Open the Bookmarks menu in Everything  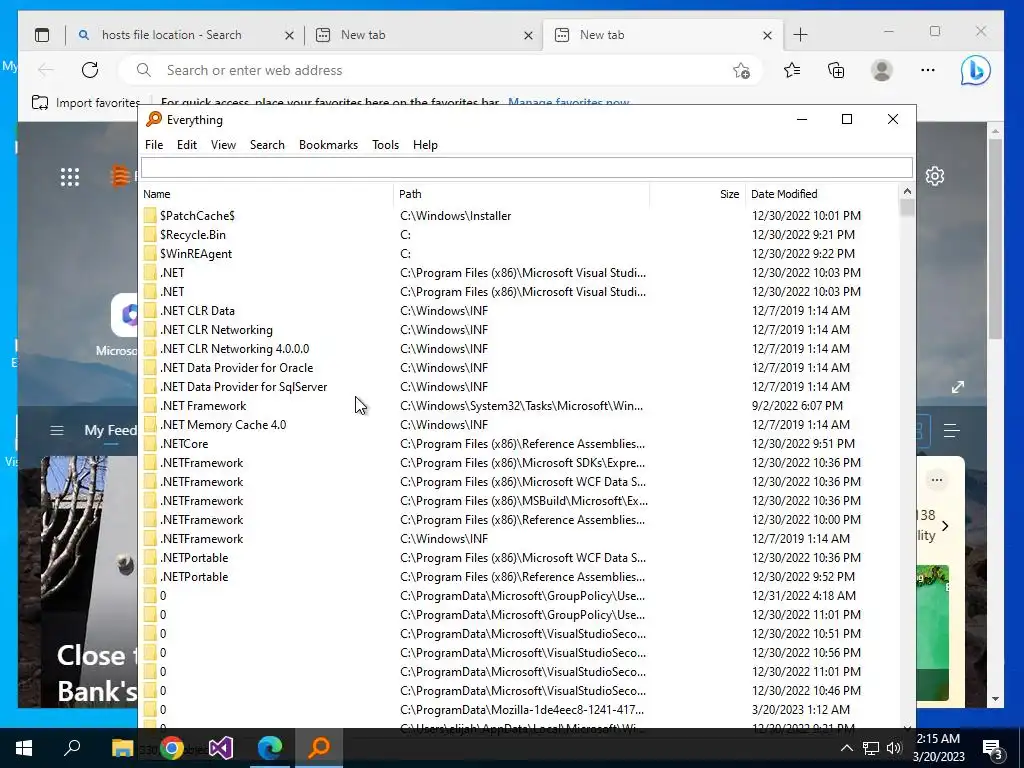(328, 145)
